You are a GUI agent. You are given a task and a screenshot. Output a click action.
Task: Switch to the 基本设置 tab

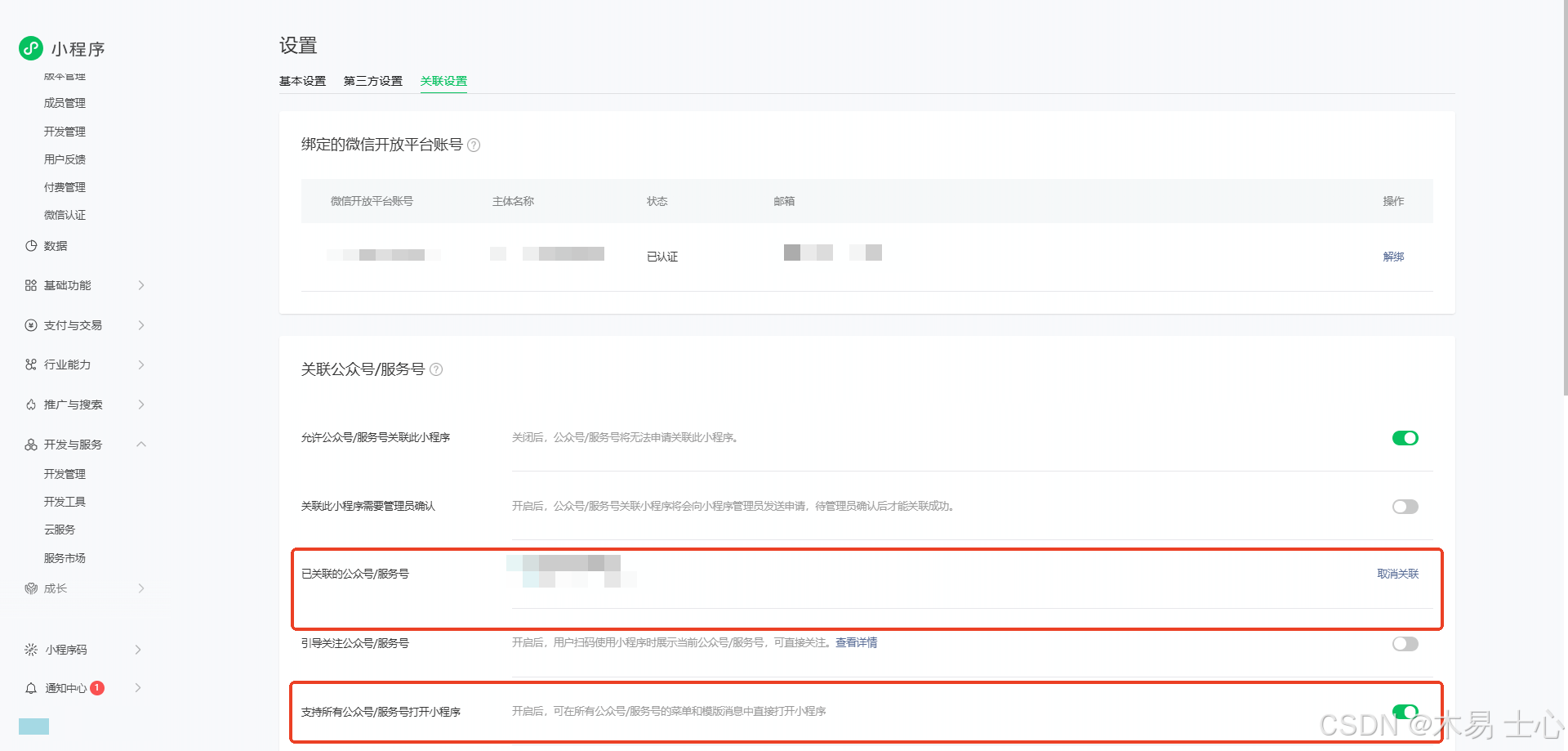click(302, 81)
